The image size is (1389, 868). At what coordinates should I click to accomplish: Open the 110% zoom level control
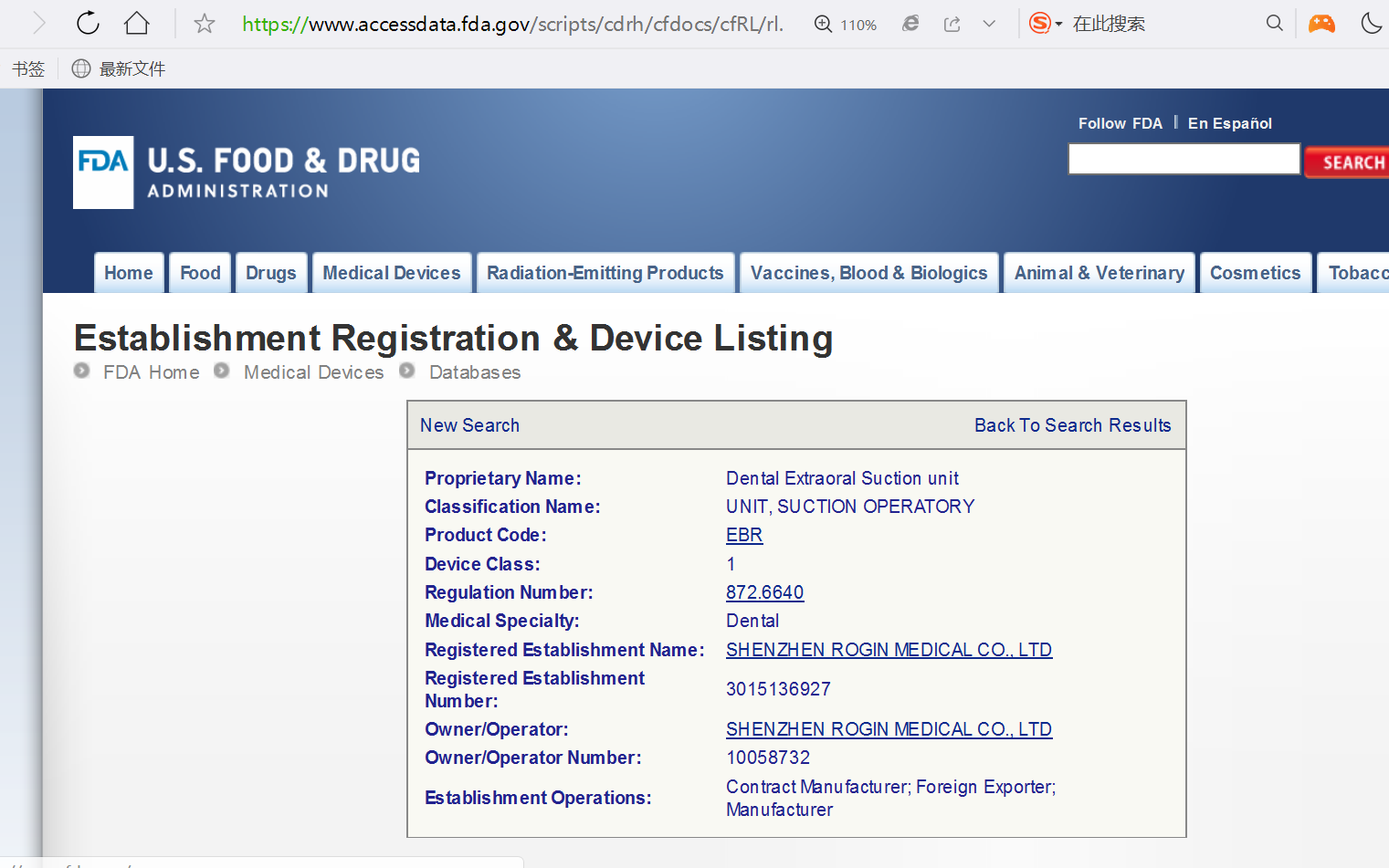846,25
